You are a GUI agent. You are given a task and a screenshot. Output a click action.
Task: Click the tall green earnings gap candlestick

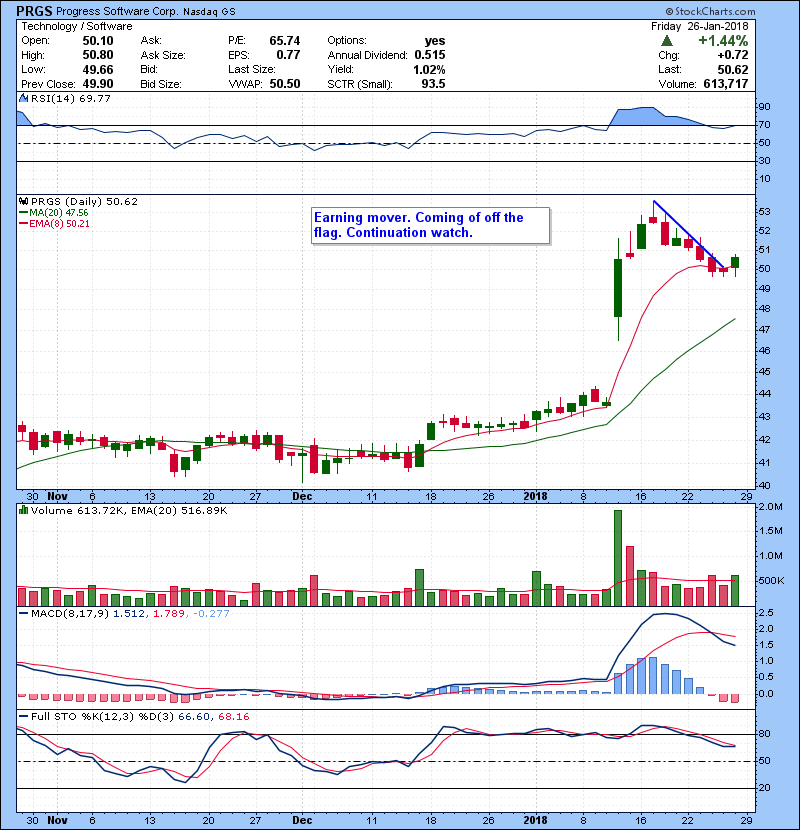point(618,288)
